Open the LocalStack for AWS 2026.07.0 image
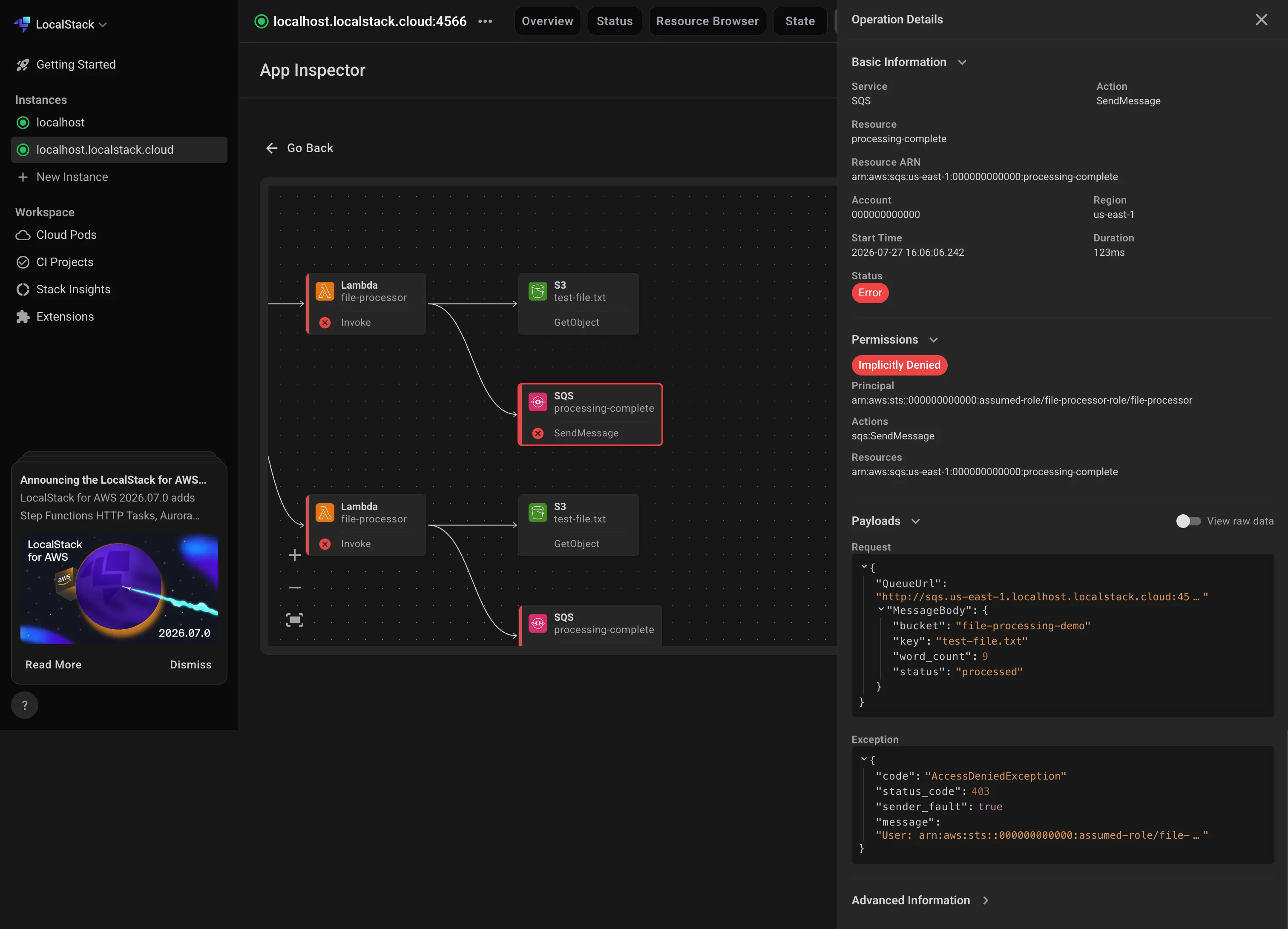The image size is (1288, 929). tap(119, 589)
